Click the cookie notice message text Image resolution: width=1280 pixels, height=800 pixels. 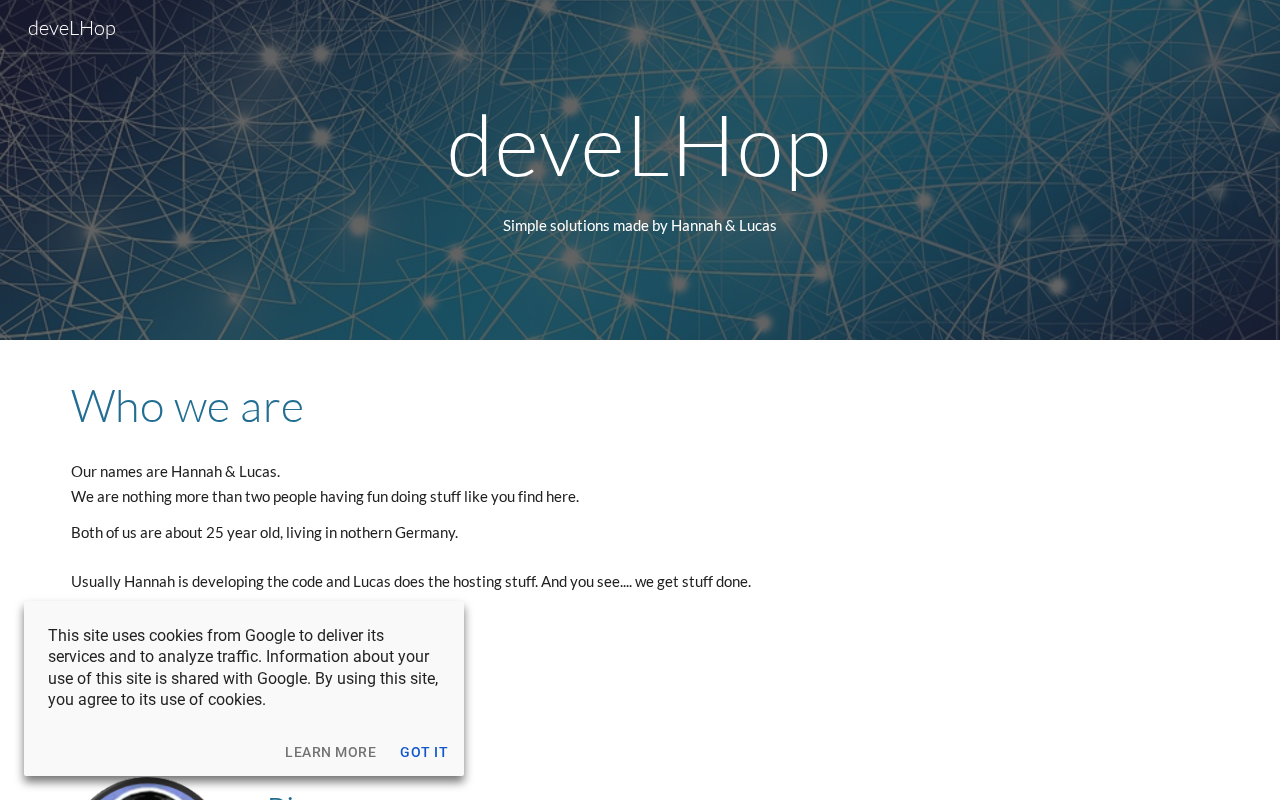click(244, 667)
